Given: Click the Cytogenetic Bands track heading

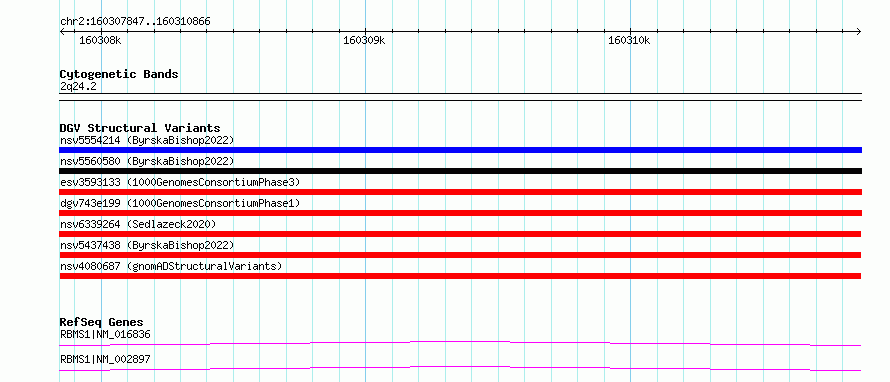Looking at the screenshot, I should pyautogui.click(x=119, y=74).
